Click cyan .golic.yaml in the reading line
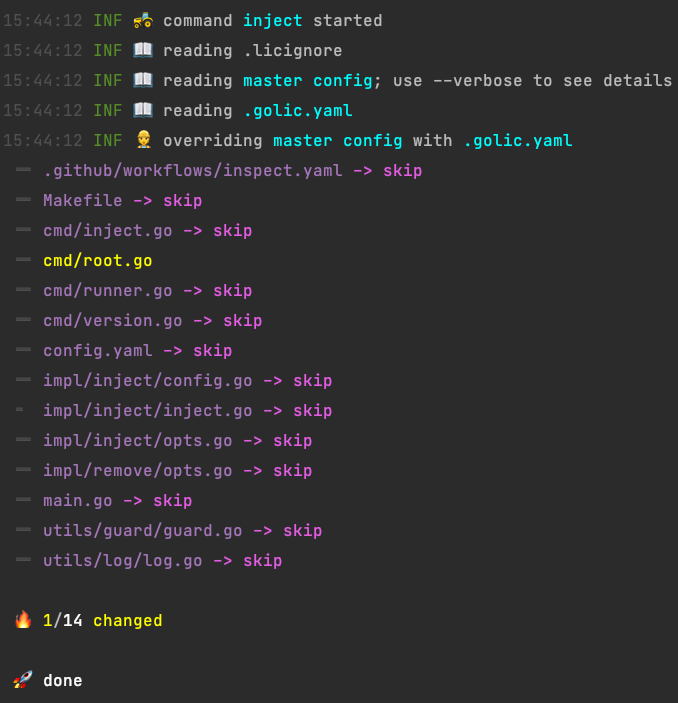The height and width of the screenshot is (703, 678). pyautogui.click(x=298, y=111)
